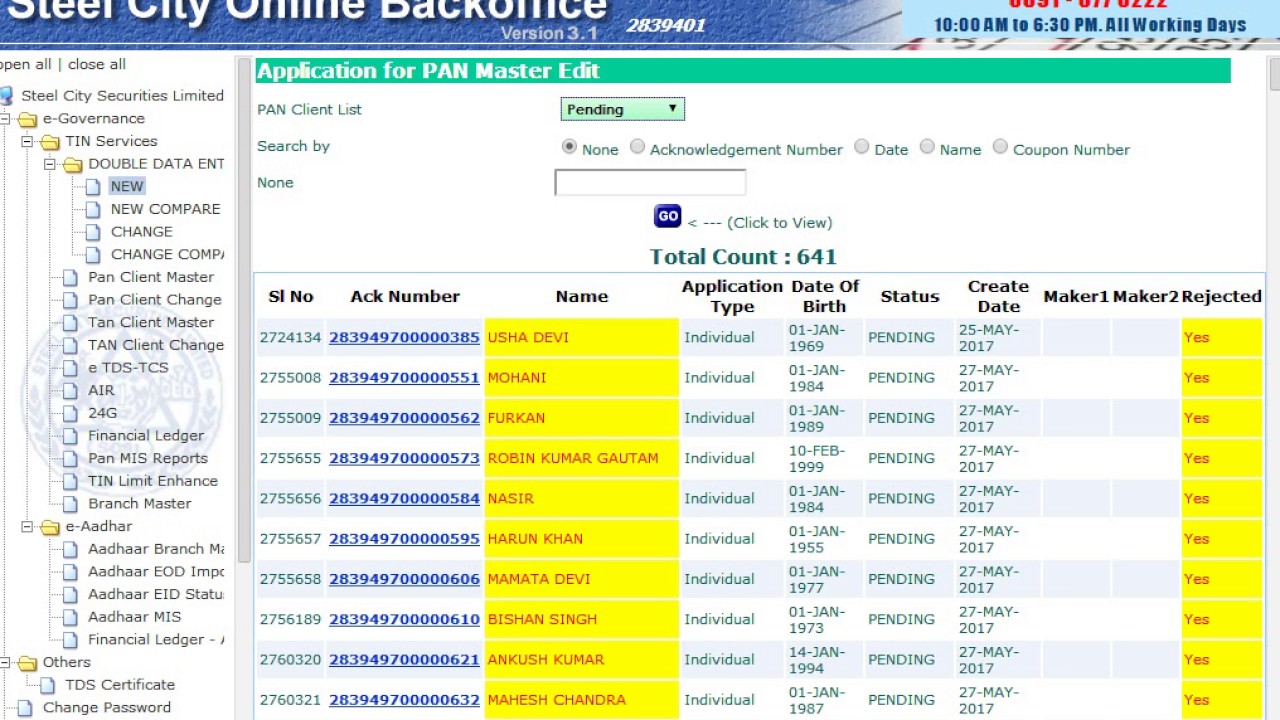The width and height of the screenshot is (1280, 720).
Task: Click the name HARUN KHAN cell
Action: click(582, 539)
